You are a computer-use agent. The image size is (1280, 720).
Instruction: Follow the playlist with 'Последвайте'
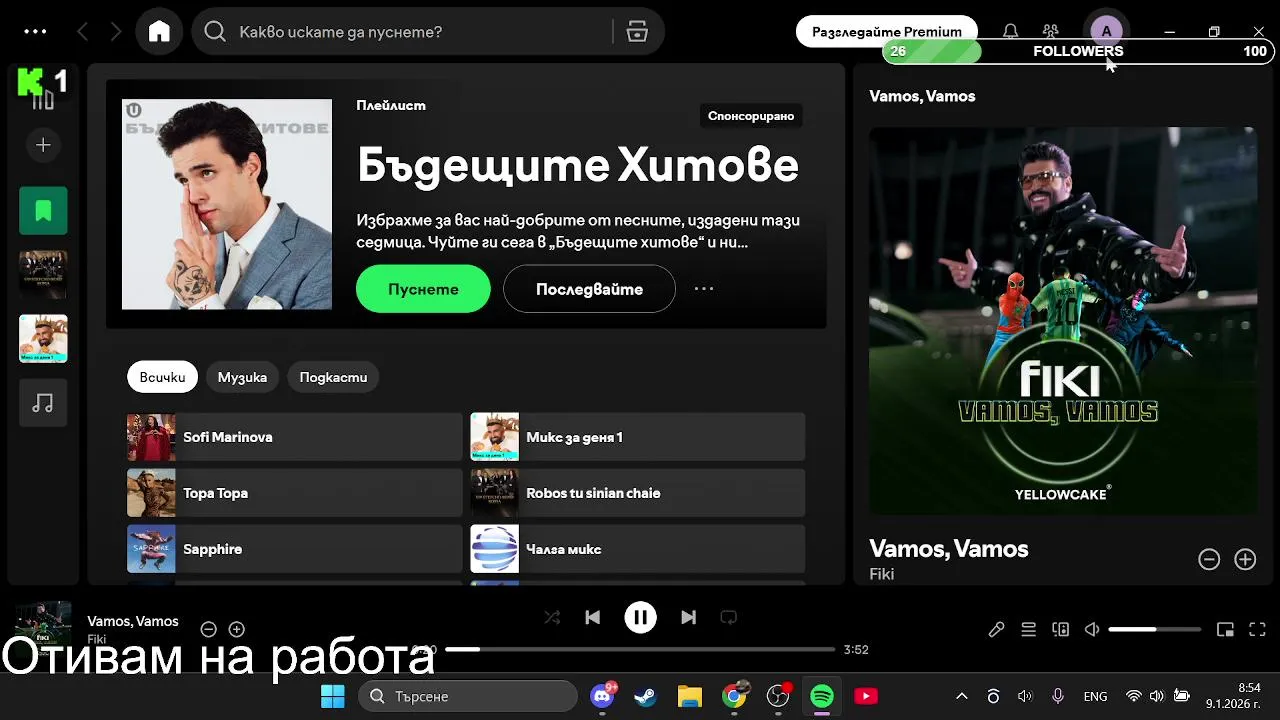point(589,289)
